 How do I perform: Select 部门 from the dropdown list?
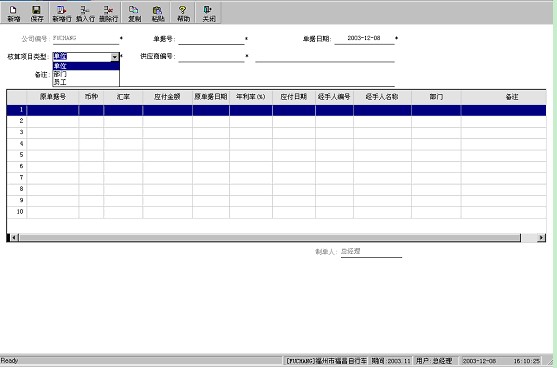tap(86, 74)
